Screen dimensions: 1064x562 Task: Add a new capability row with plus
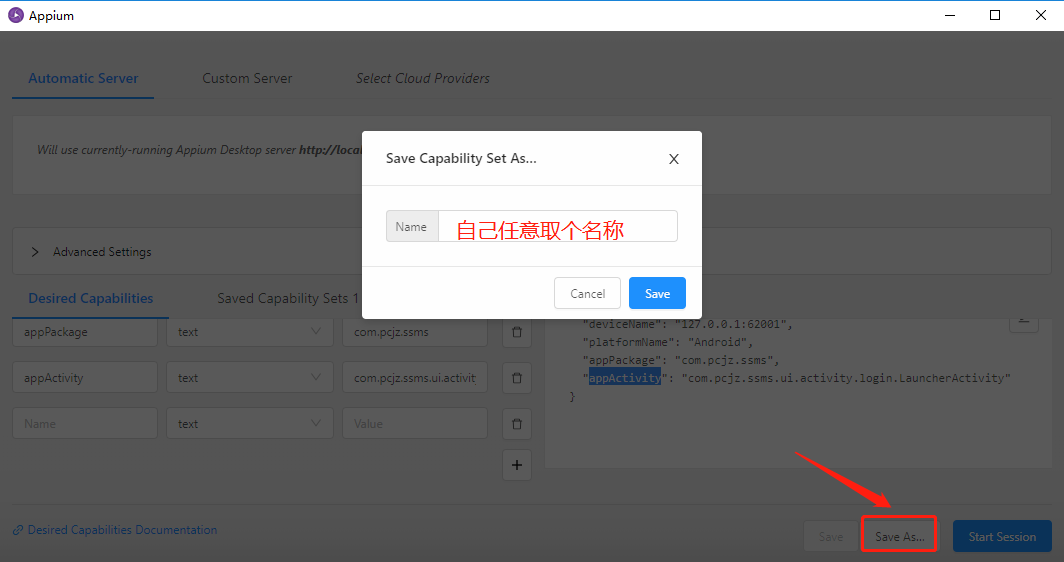pos(516,465)
